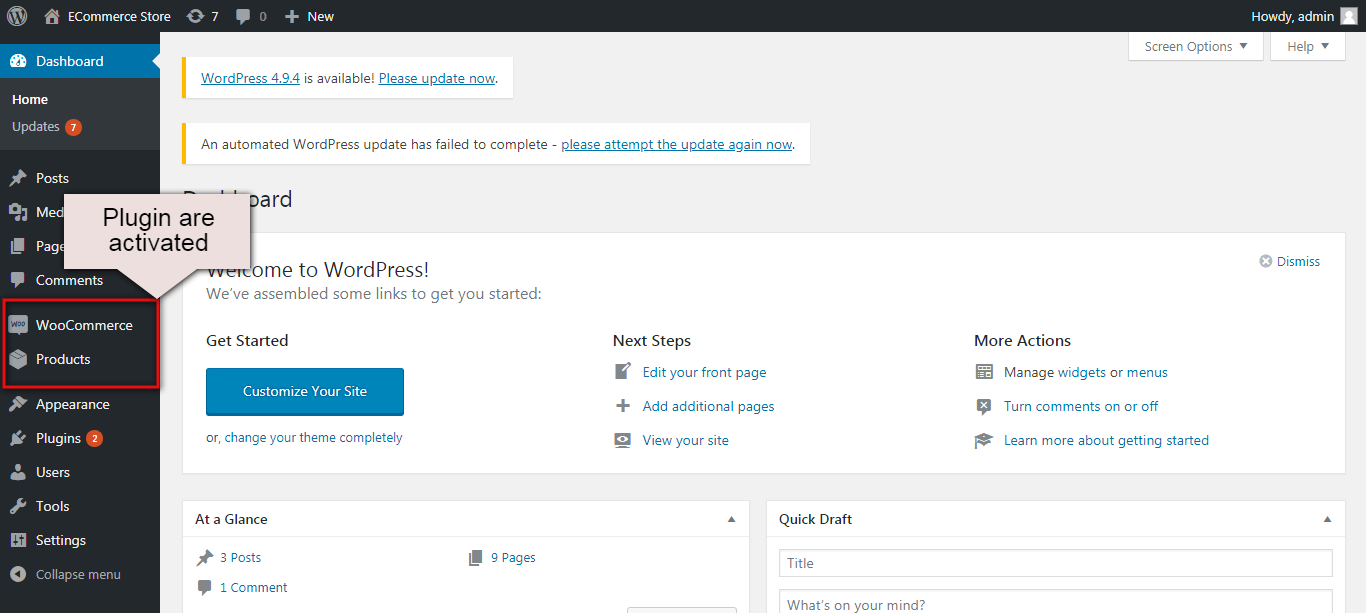Click the Quick Draft Title field
The image size is (1366, 613).
(1055, 563)
